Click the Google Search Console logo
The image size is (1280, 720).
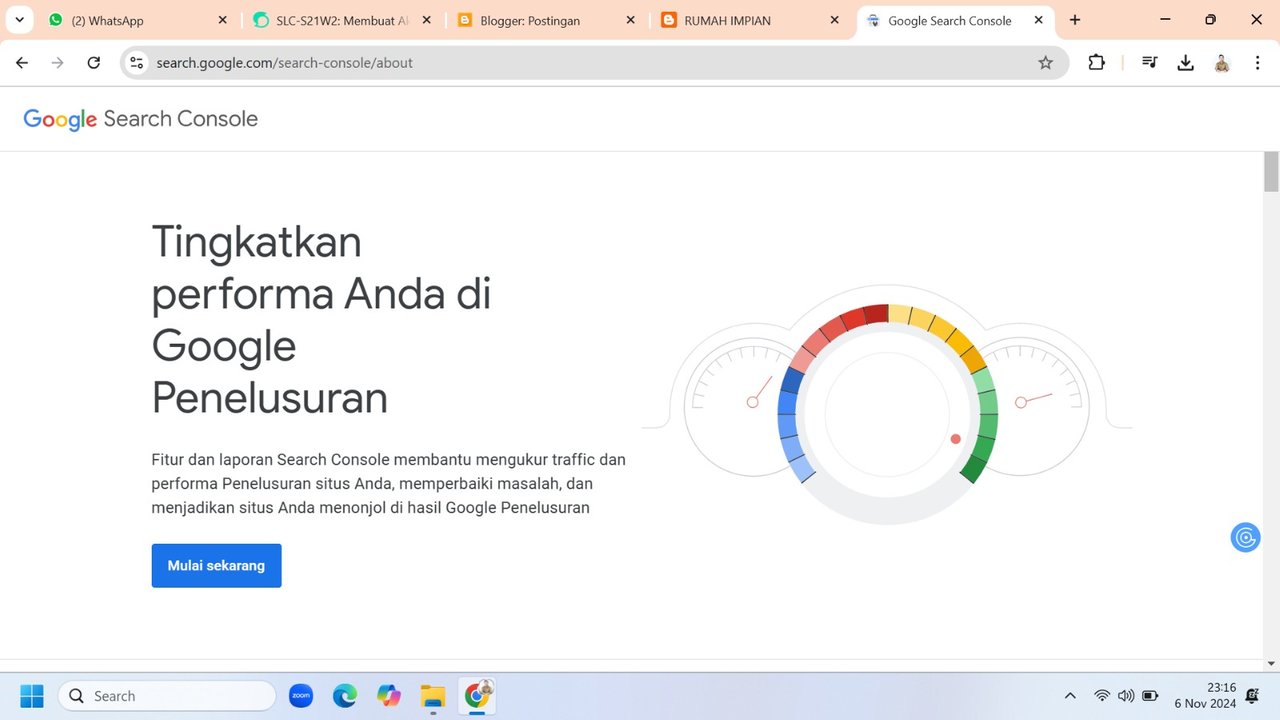(141, 119)
